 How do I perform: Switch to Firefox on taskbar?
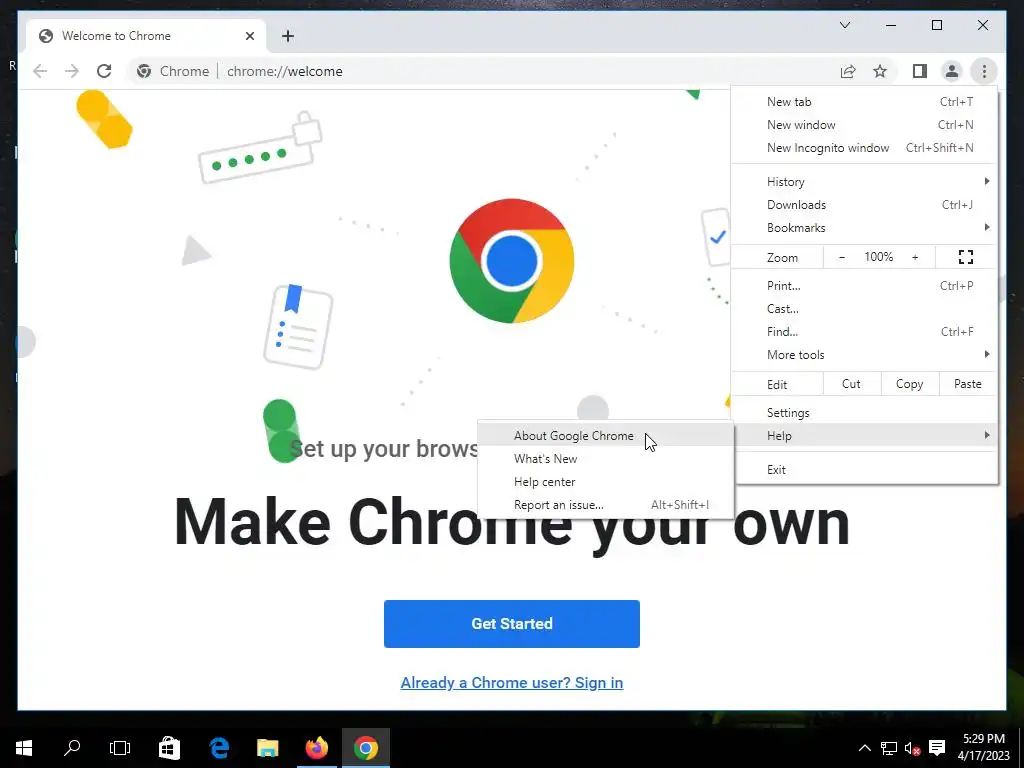pyautogui.click(x=317, y=748)
